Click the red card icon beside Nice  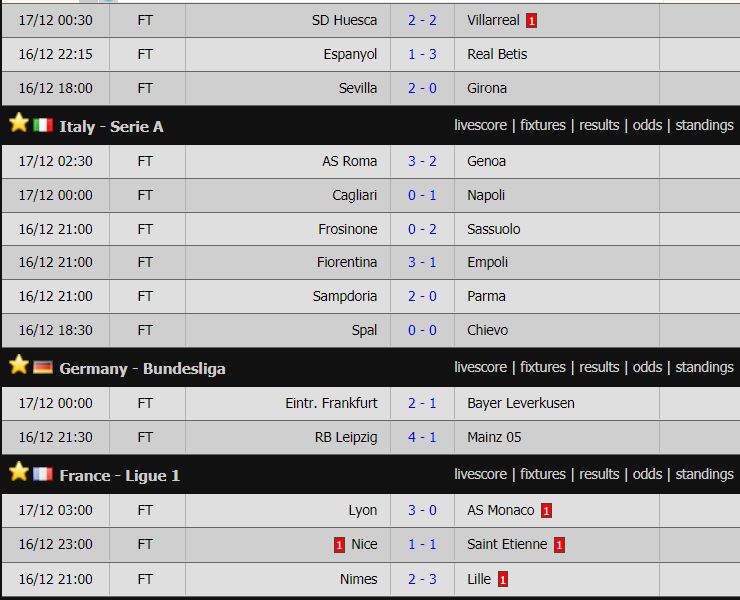(x=339, y=545)
